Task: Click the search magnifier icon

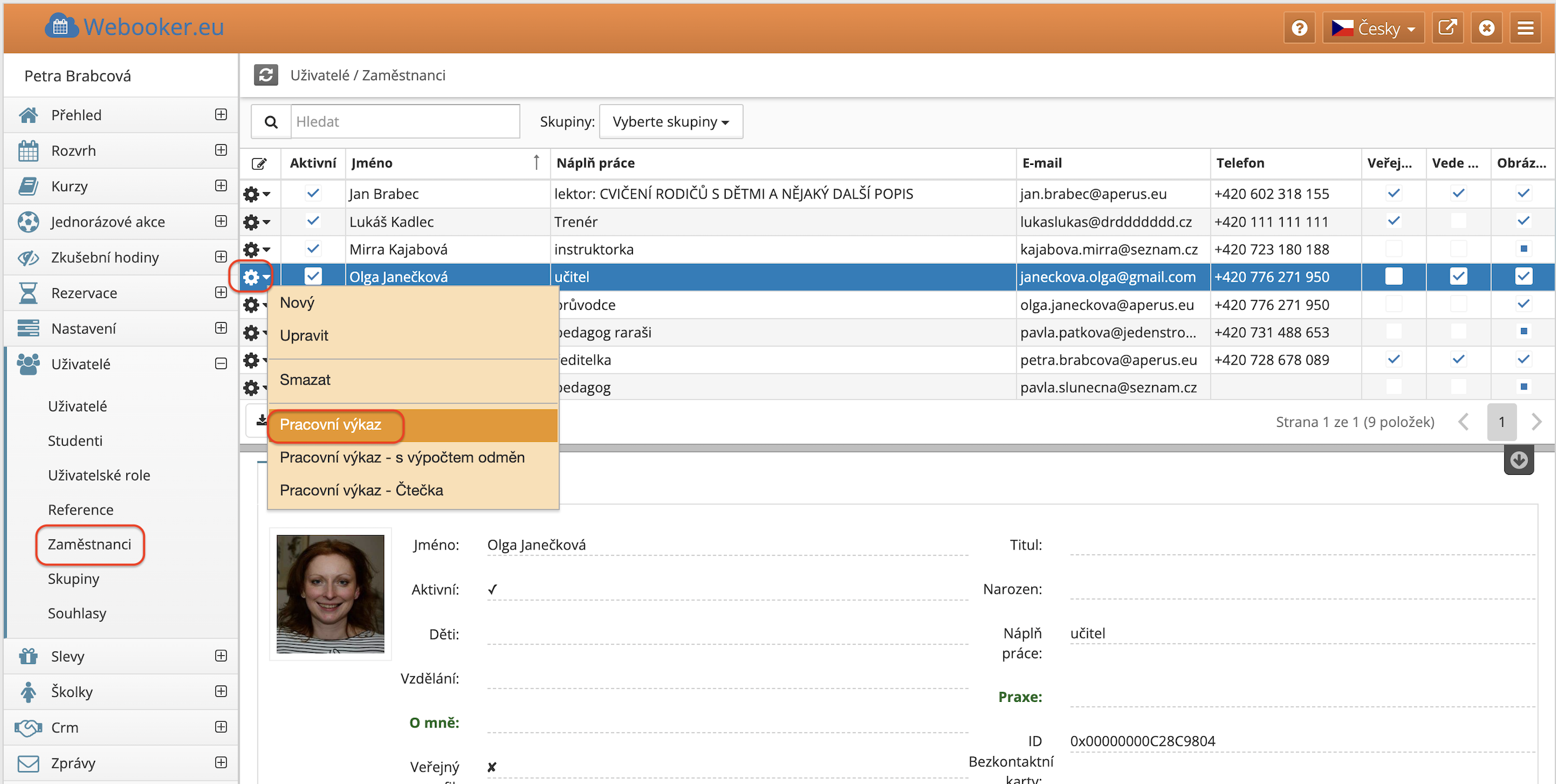Action: [271, 122]
